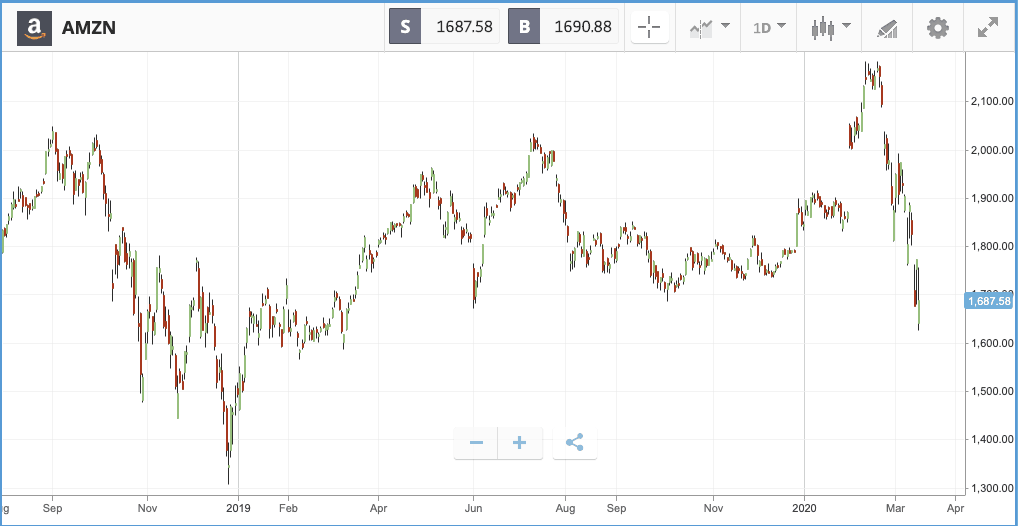Click the Buy button showing 1690.88
Screen dimensions: 1018x526
click(563, 27)
